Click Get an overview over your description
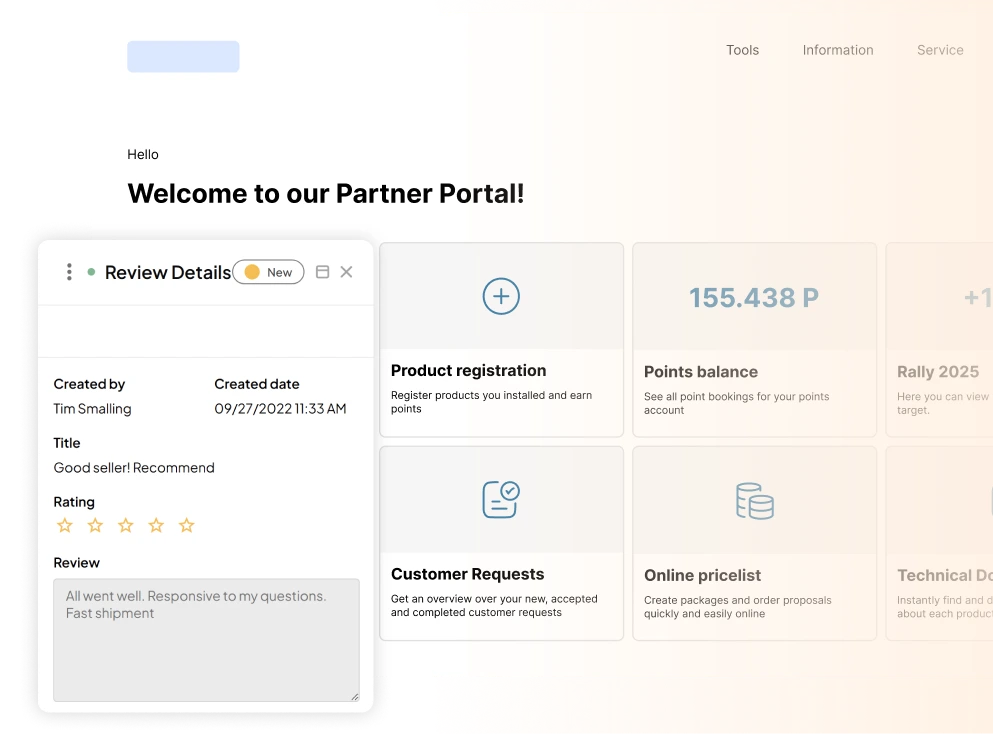This screenshot has height=734, width=993. coord(494,605)
